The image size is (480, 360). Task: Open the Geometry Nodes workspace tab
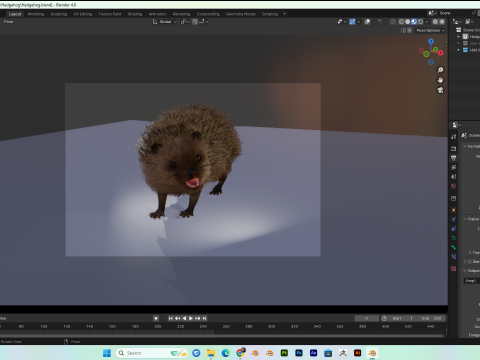click(x=241, y=14)
